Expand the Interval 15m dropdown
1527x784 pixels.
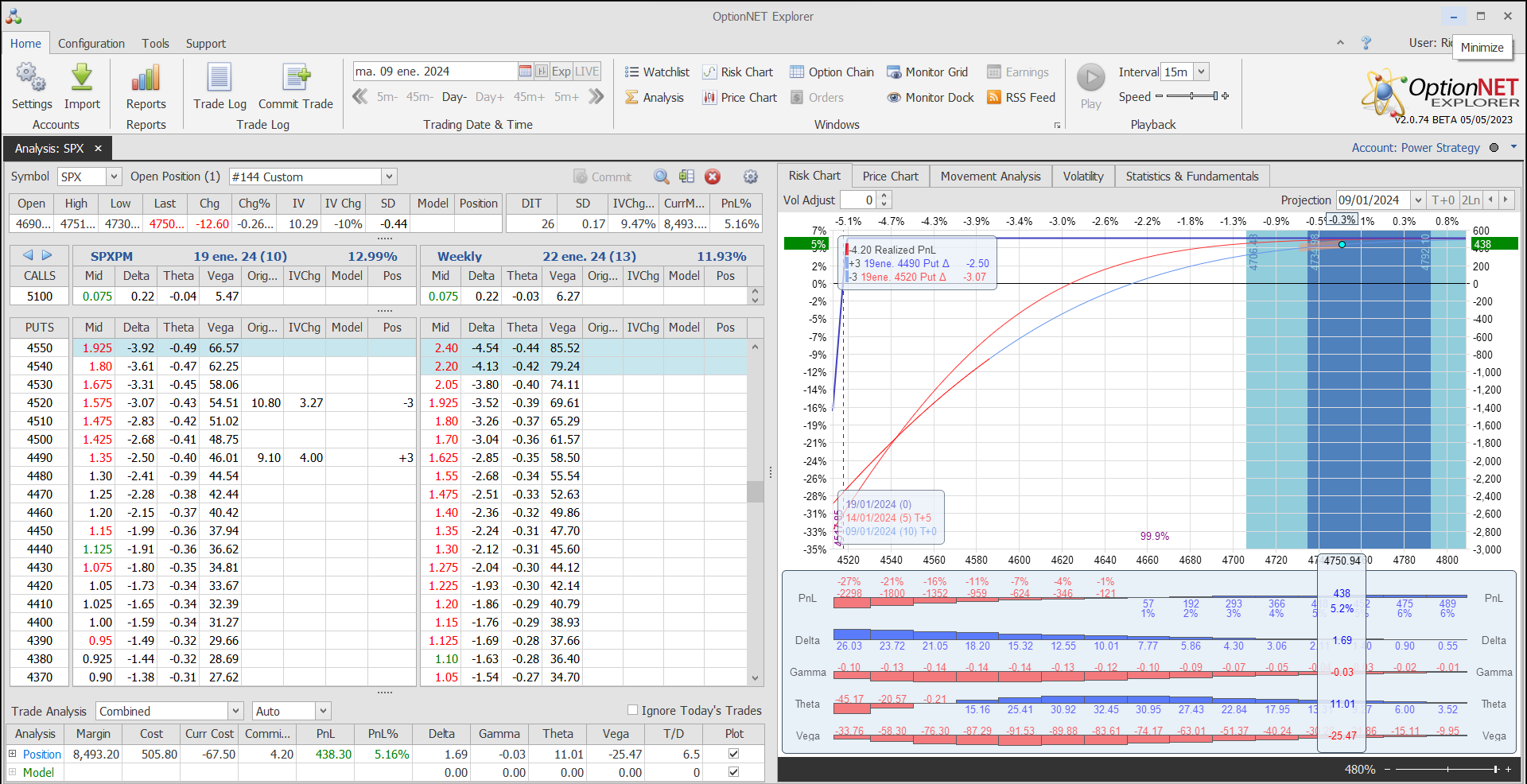[x=1202, y=72]
